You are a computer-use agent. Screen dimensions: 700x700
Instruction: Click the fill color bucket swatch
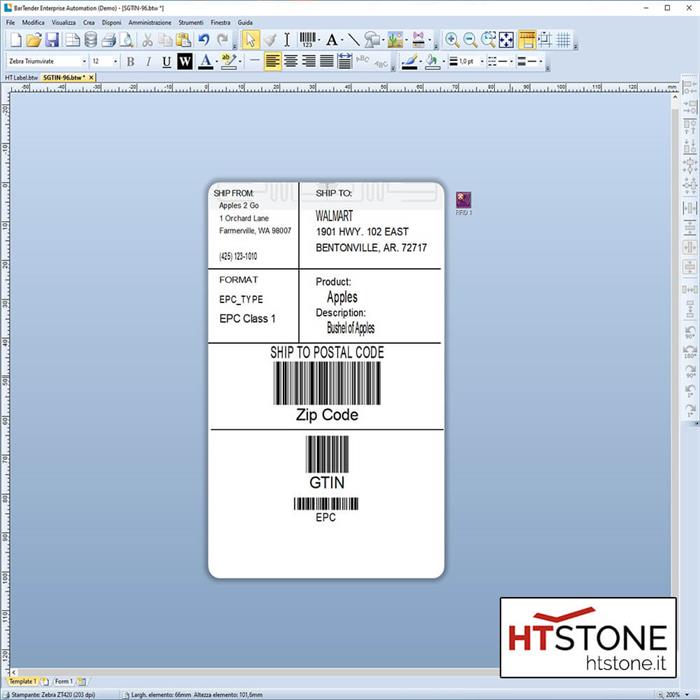tap(432, 61)
